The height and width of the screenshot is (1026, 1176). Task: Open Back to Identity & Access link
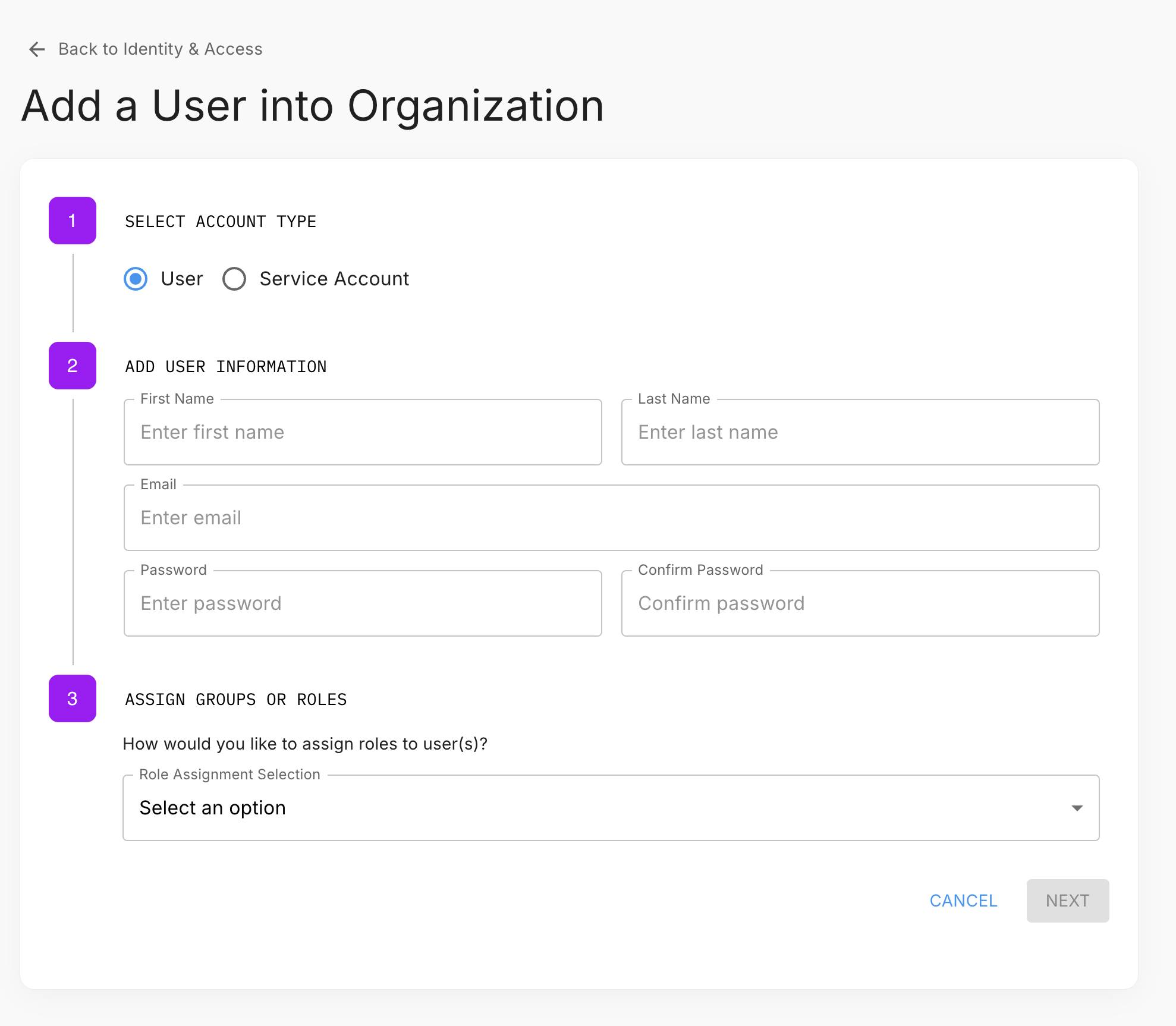(160, 49)
